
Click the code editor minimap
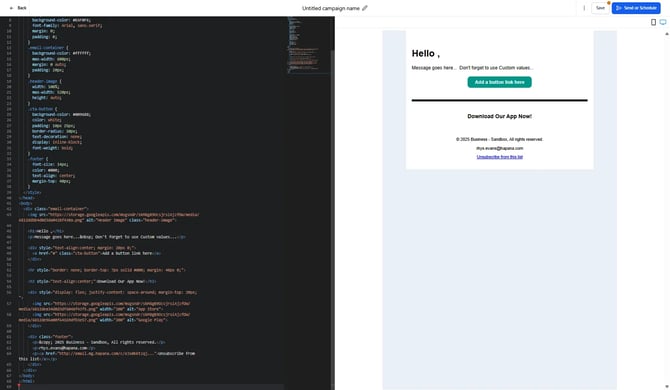pos(308,45)
